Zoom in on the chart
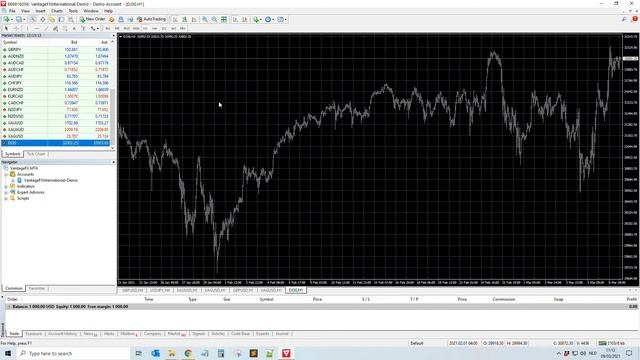The height and width of the screenshot is (360, 640). tap(205, 19)
